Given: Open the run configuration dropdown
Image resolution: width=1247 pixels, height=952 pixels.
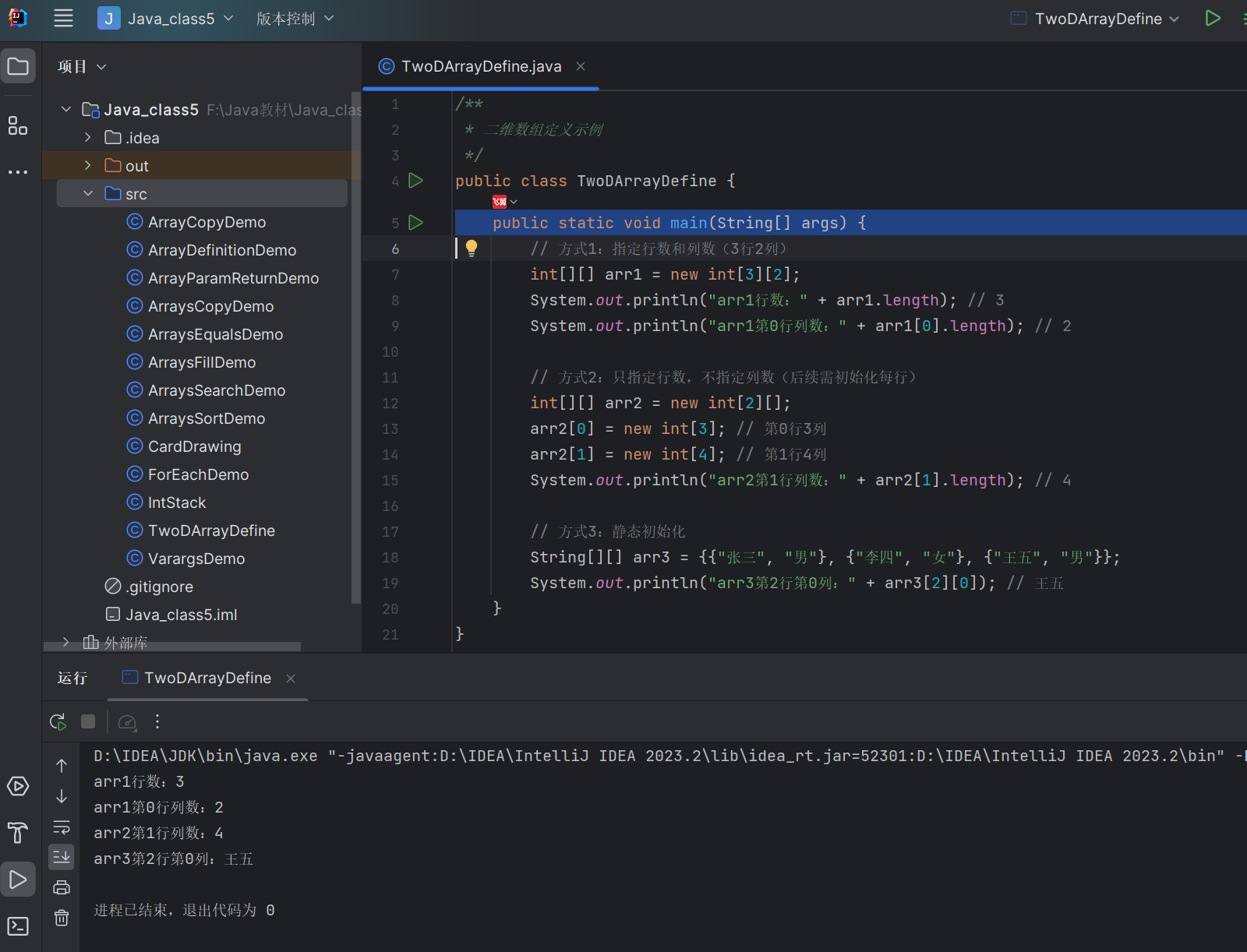Looking at the screenshot, I should coord(1095,19).
